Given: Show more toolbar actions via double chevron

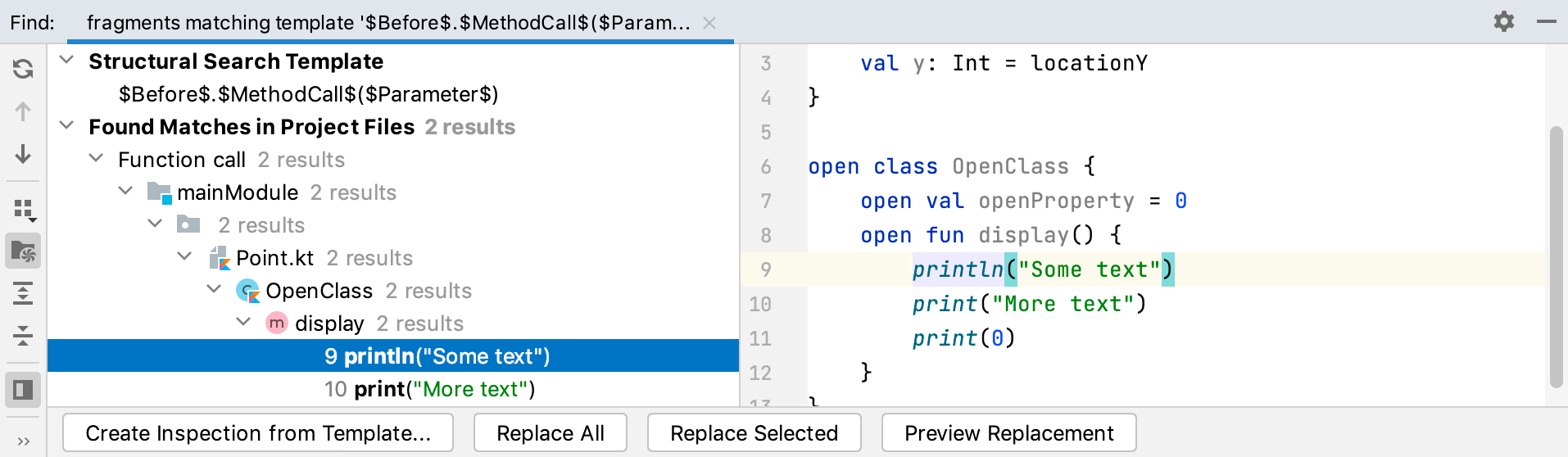Looking at the screenshot, I should pos(23,441).
